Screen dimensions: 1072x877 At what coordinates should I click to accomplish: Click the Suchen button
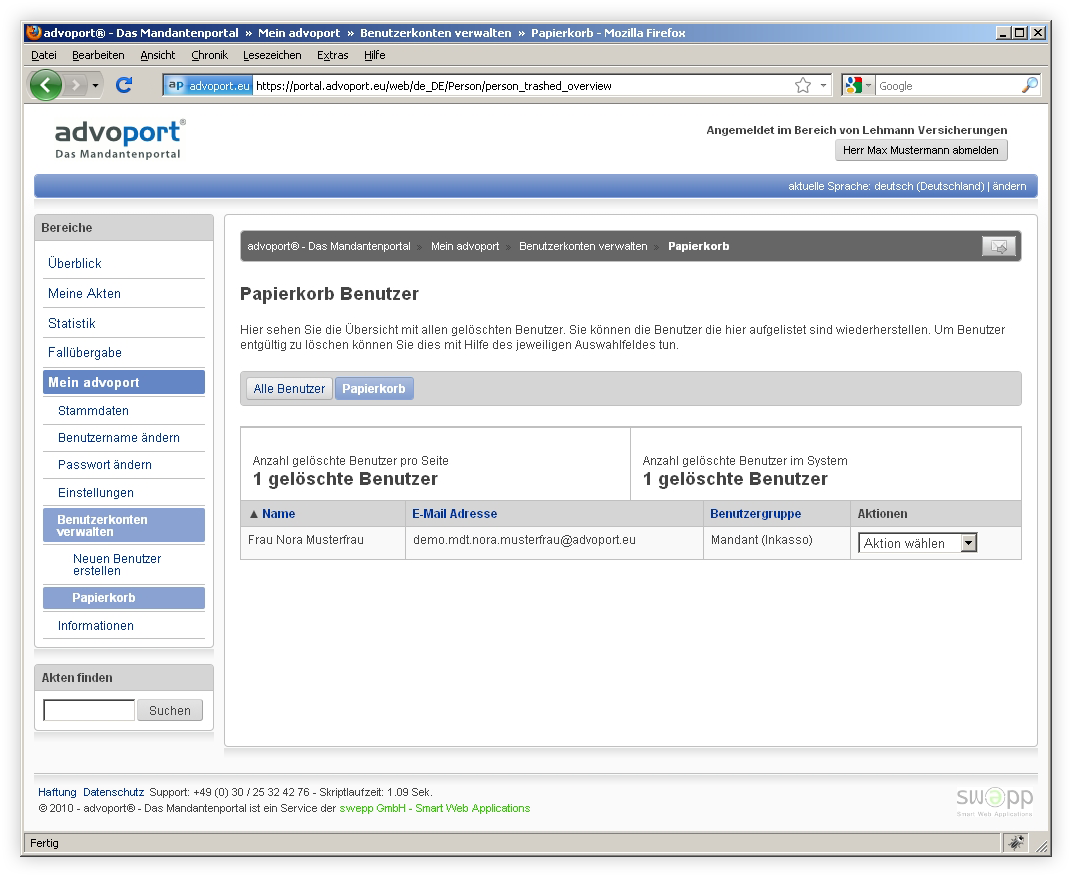click(170, 710)
